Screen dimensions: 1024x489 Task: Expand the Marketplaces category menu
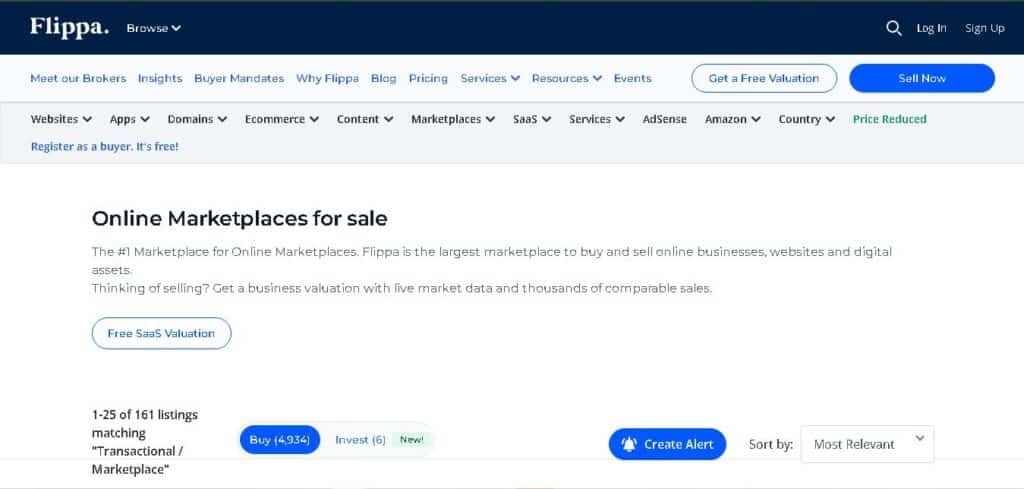tap(453, 119)
